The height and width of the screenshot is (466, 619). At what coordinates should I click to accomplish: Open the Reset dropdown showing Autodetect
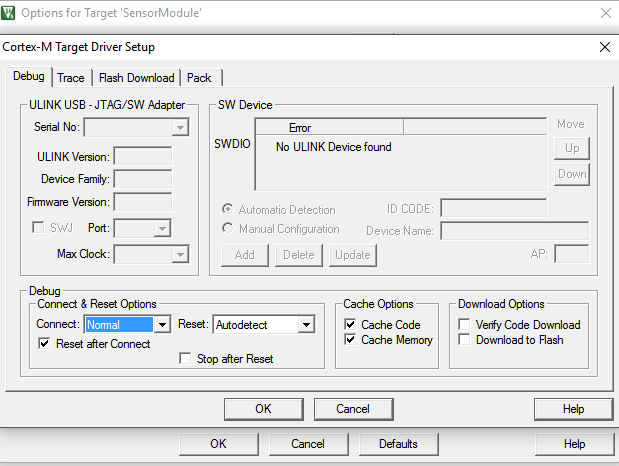(264, 325)
